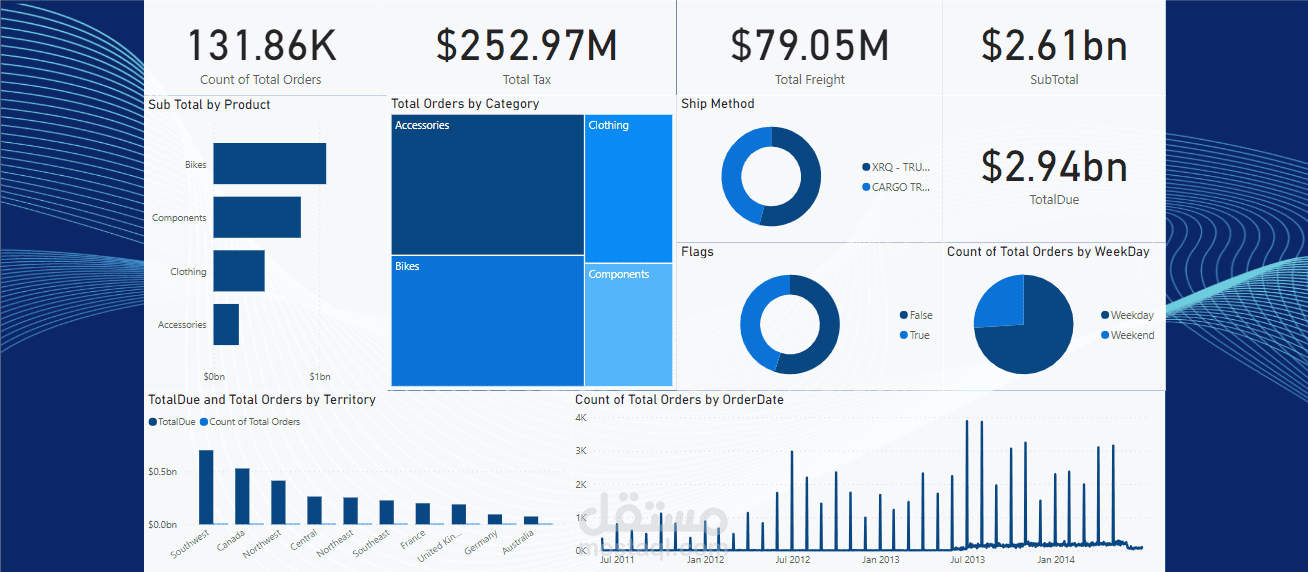Click the Bikes tile in the treemap

pyautogui.click(x=488, y=321)
